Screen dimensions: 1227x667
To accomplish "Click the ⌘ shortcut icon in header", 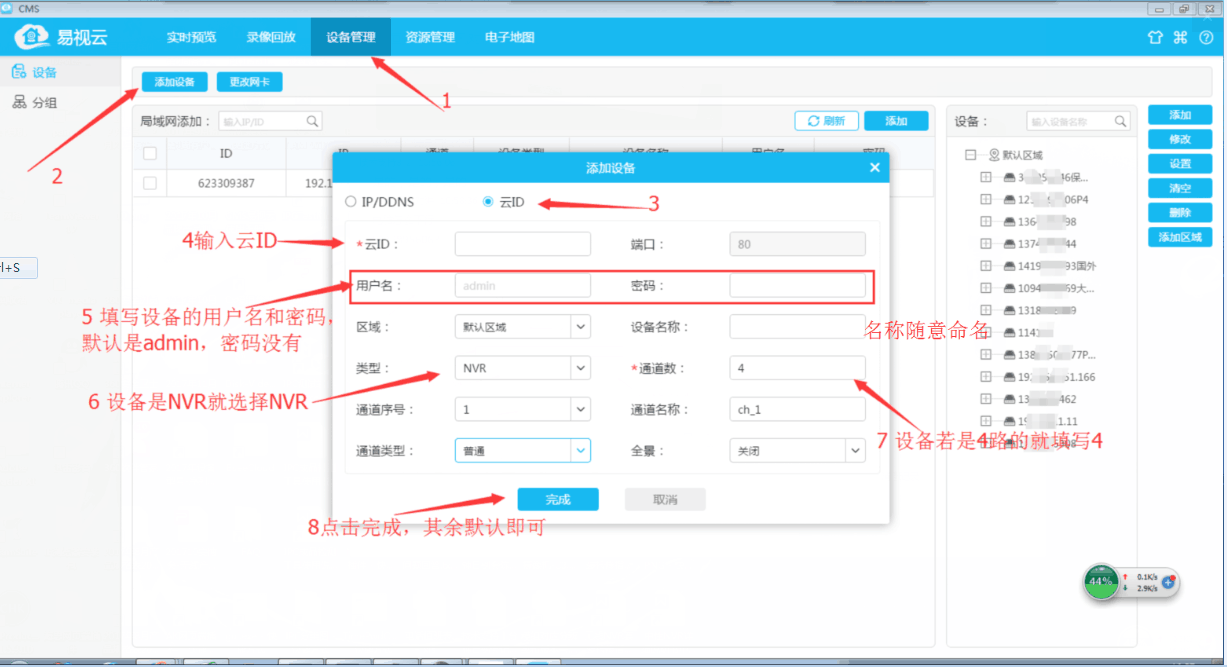I will point(1180,37).
